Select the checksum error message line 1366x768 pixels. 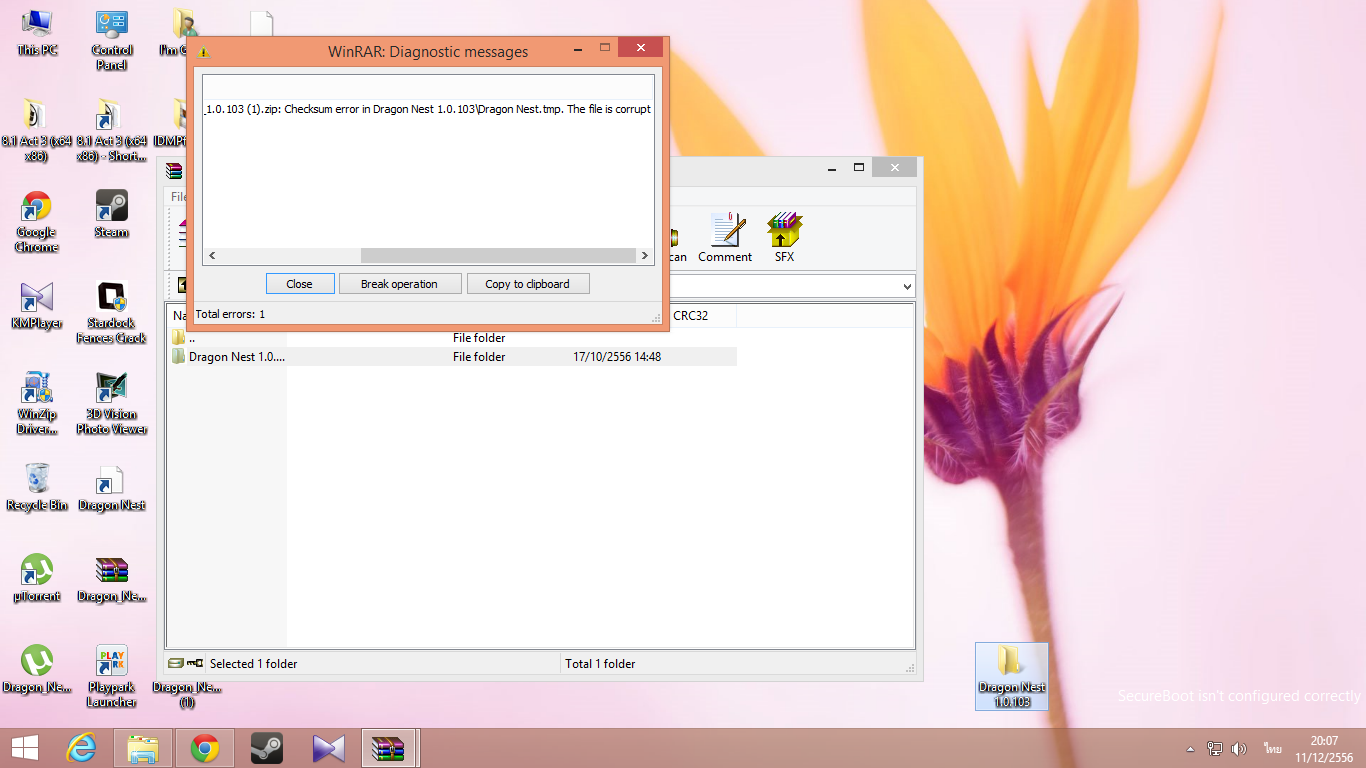428,109
